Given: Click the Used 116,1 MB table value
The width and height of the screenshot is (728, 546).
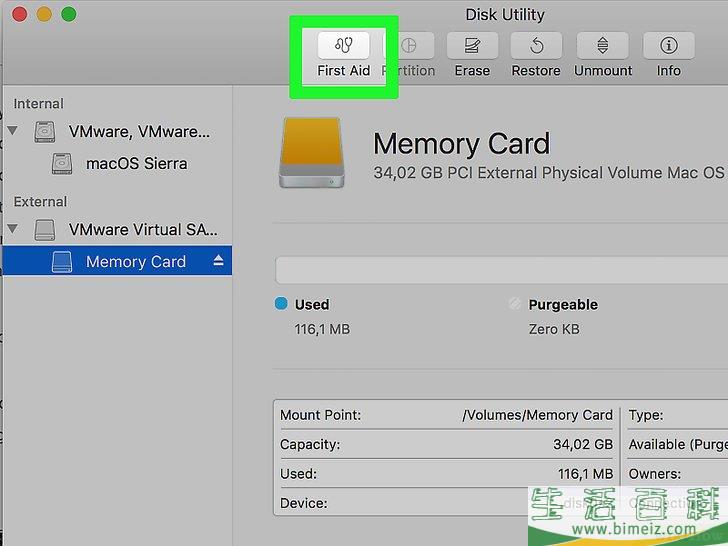Looking at the screenshot, I should [x=585, y=474].
